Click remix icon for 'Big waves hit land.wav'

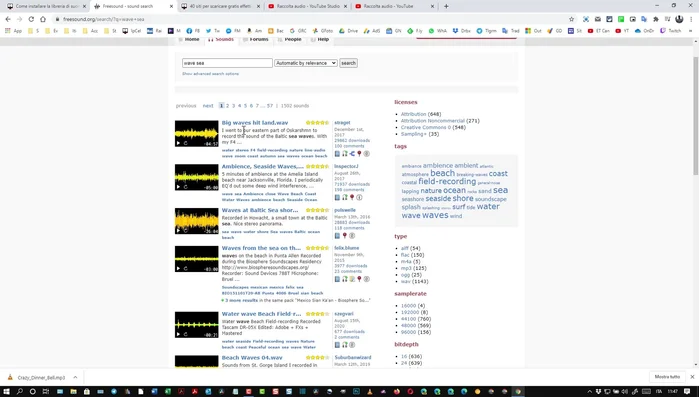(x=352, y=154)
